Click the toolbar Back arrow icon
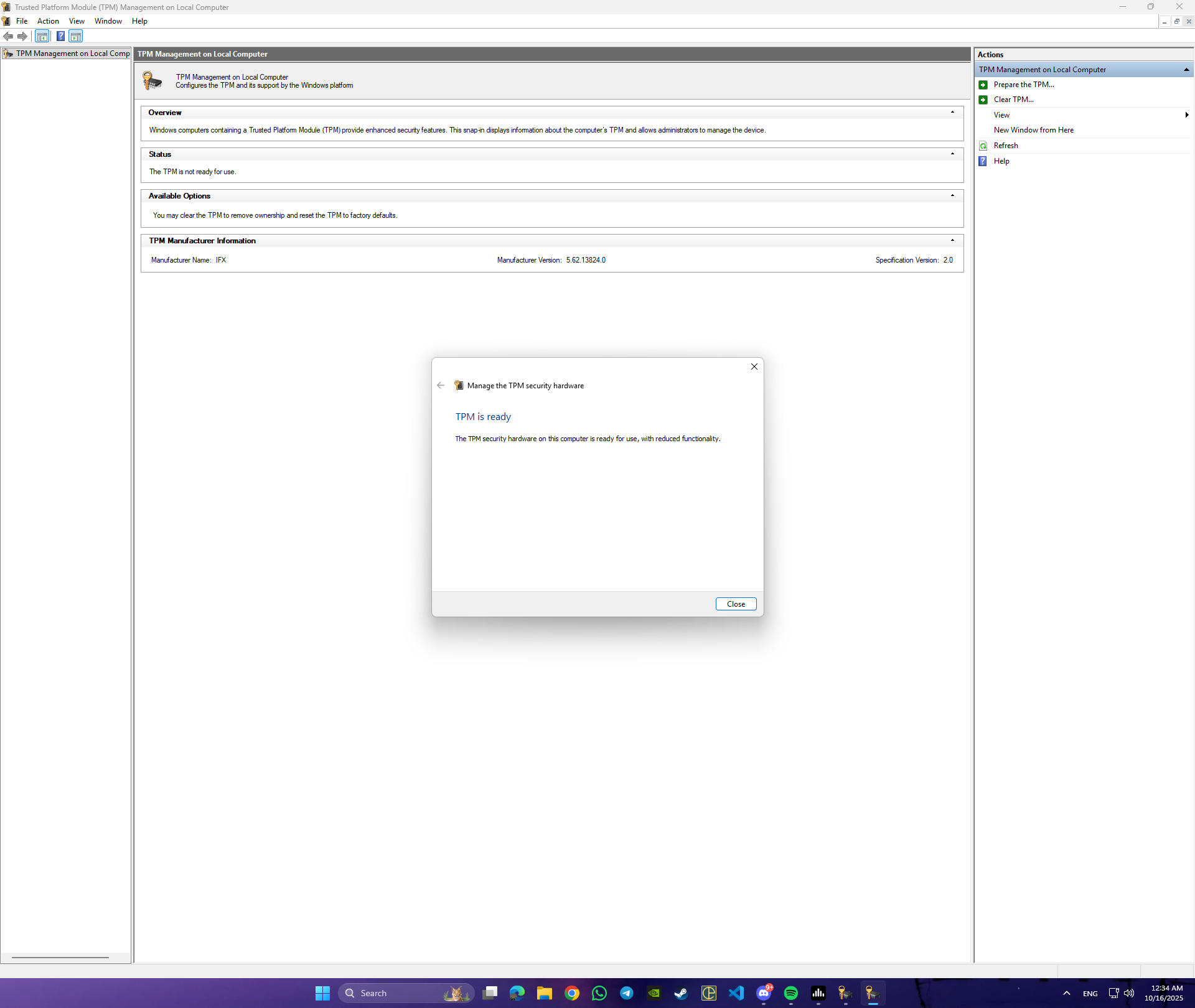This screenshot has height=1008, width=1195. tap(8, 36)
